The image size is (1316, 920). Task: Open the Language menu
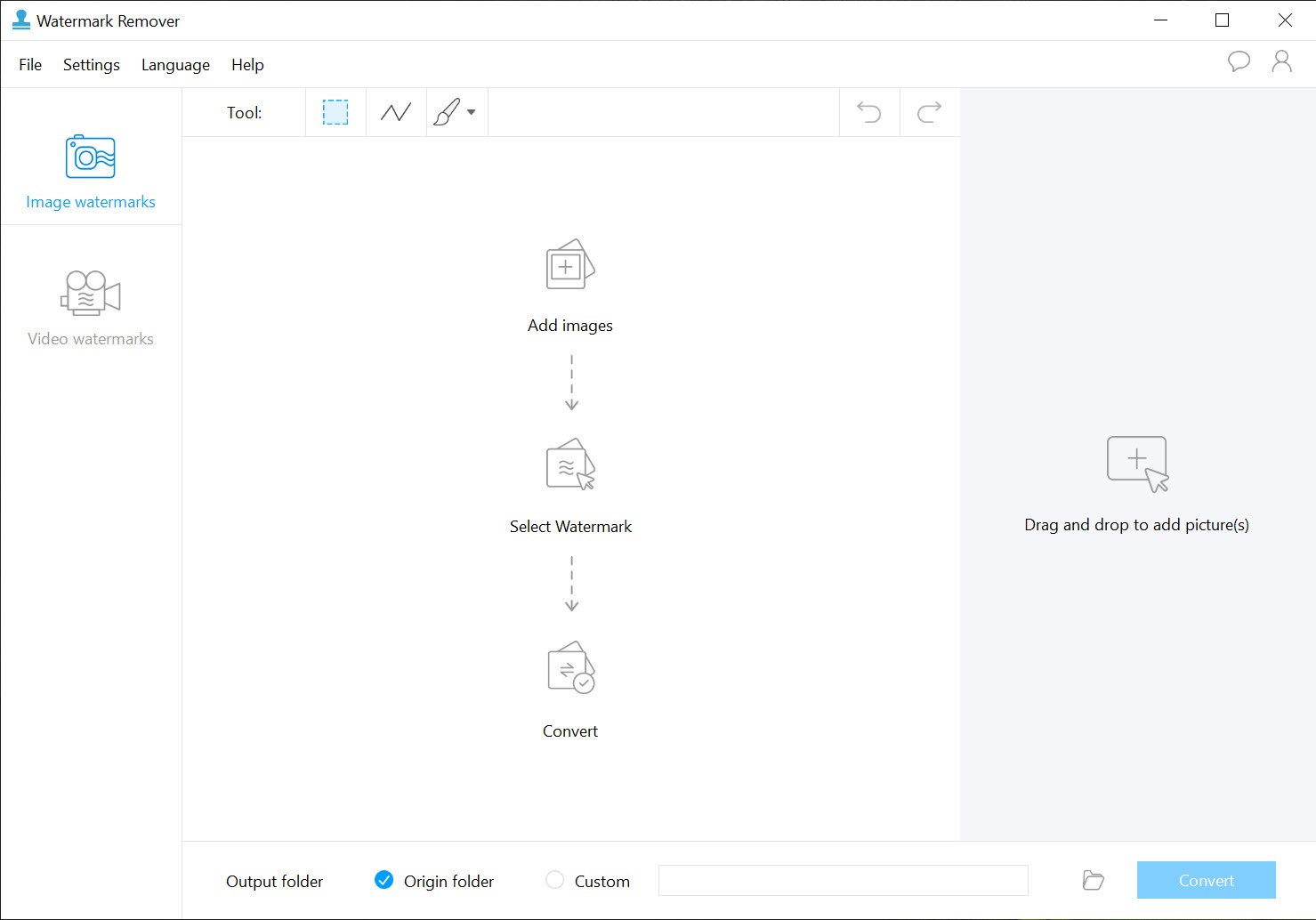pyautogui.click(x=175, y=65)
